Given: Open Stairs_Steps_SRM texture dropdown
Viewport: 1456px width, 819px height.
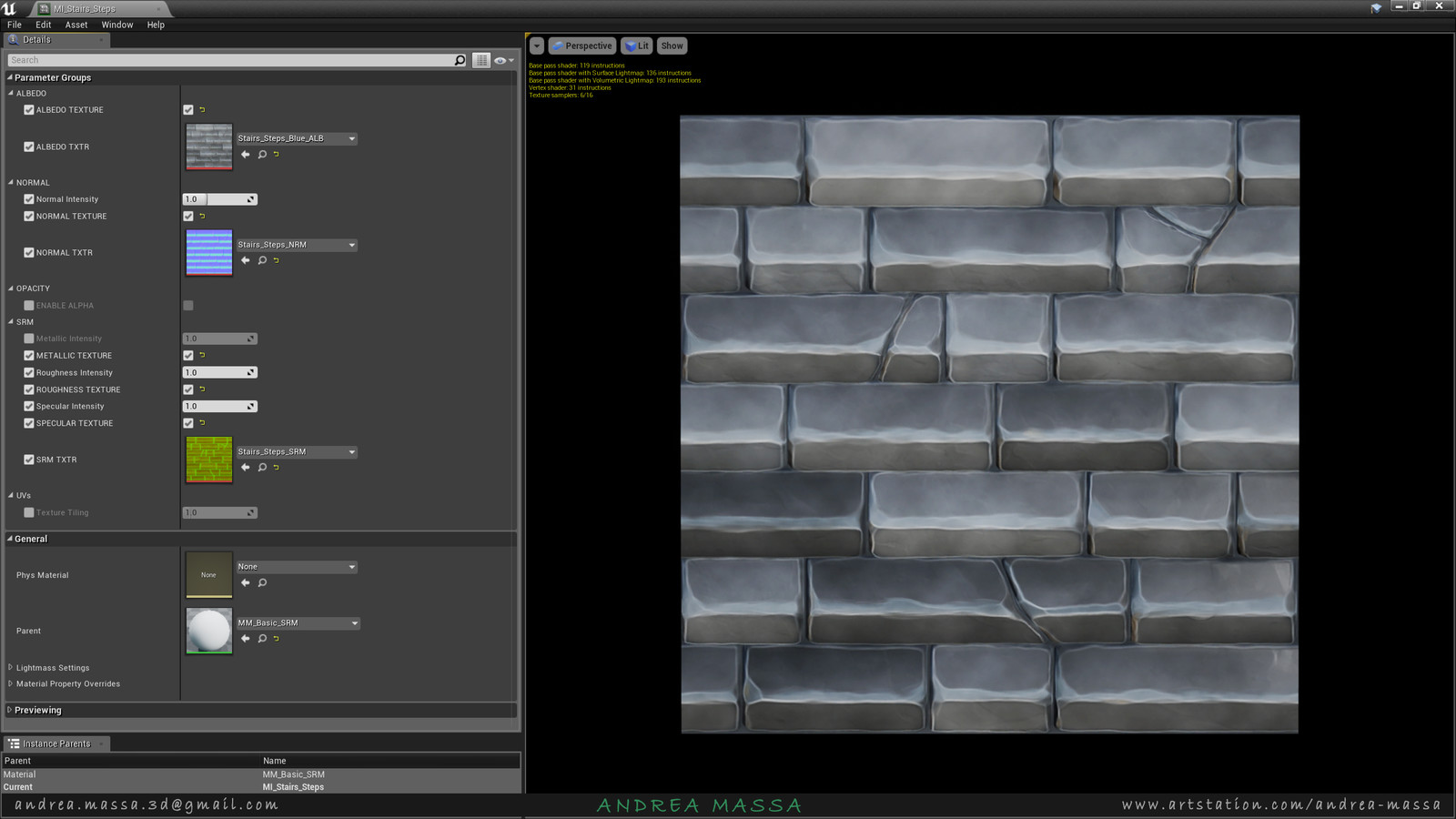Looking at the screenshot, I should 297,452.
